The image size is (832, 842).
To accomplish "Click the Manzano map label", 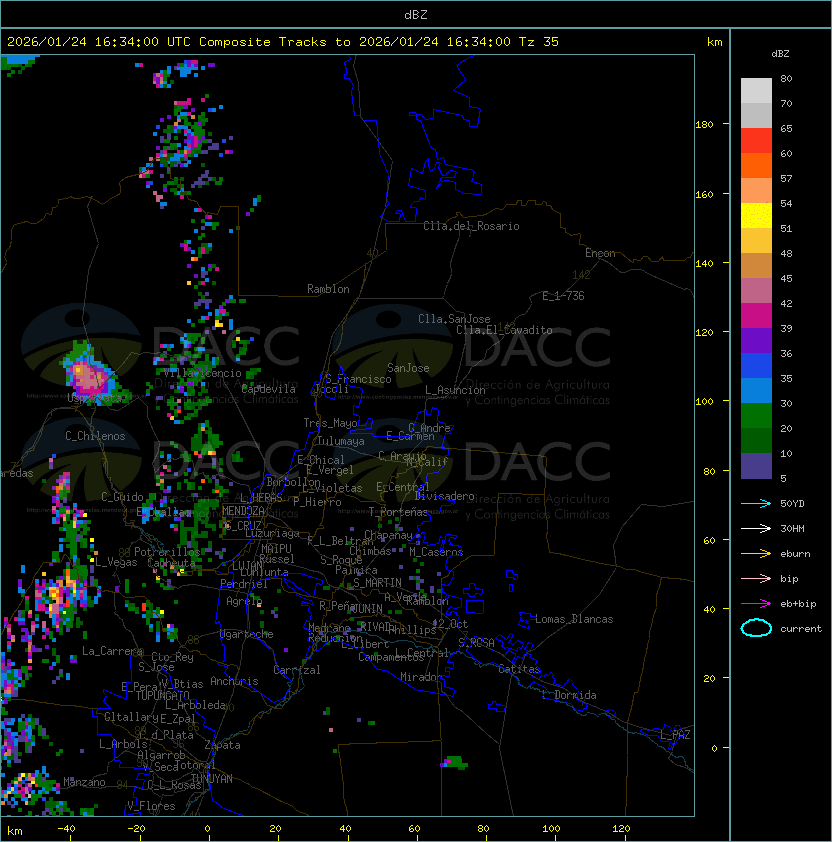I will (x=84, y=782).
